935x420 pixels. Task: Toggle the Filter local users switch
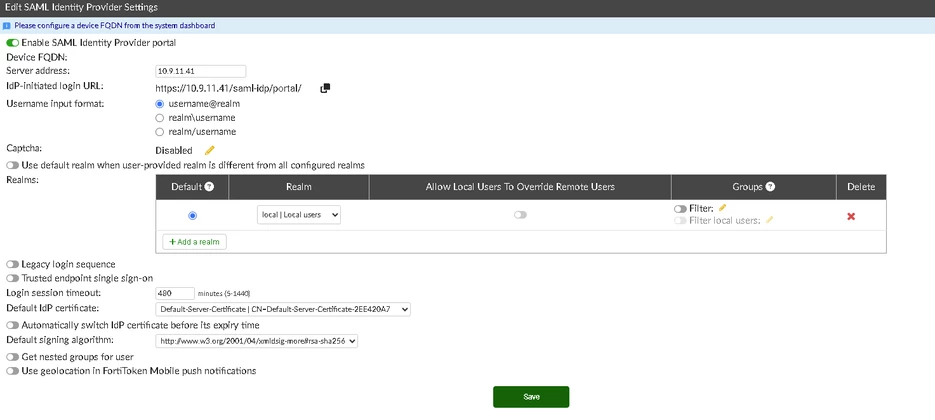[680, 221]
